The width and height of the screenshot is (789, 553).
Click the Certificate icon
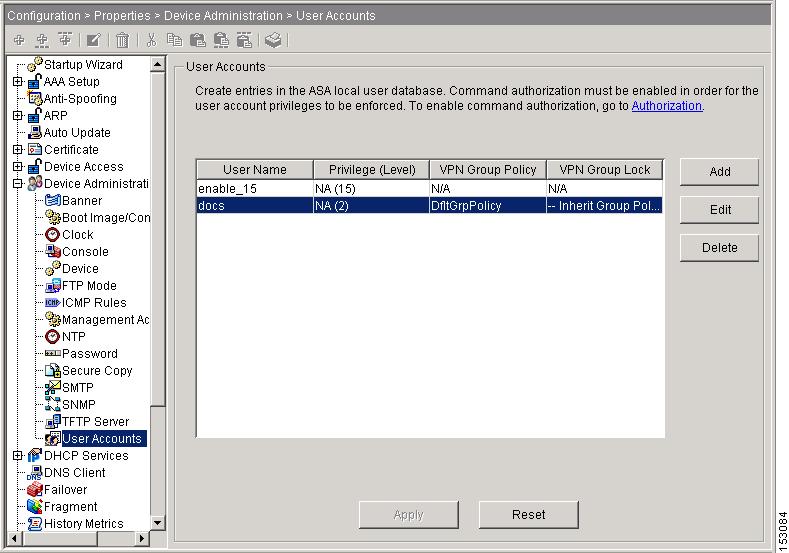(x=35, y=149)
